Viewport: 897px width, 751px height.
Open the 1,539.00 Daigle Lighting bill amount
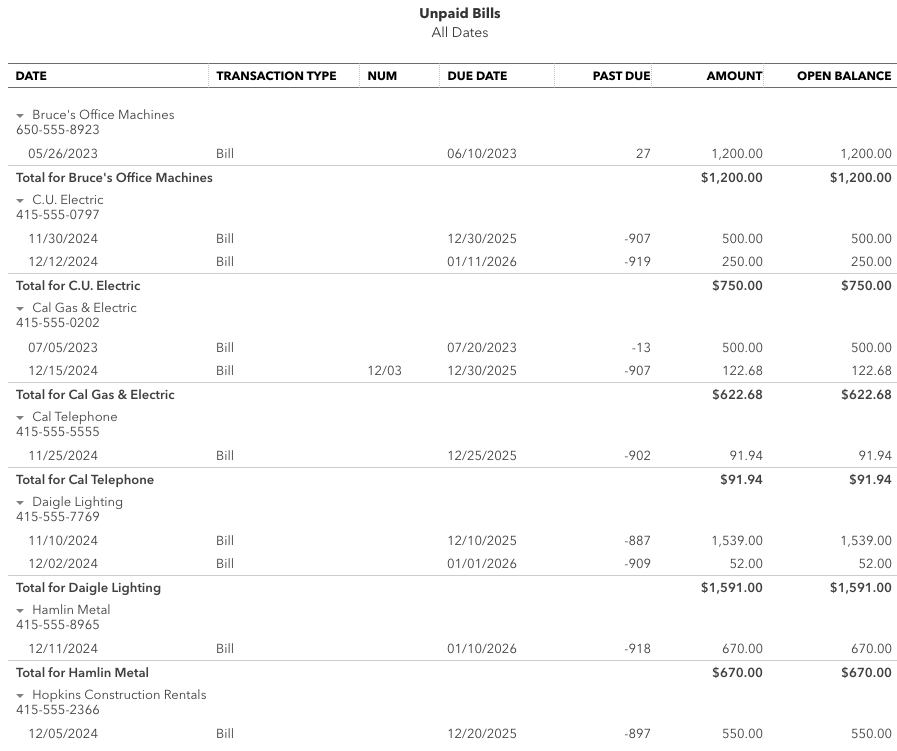tap(737, 541)
